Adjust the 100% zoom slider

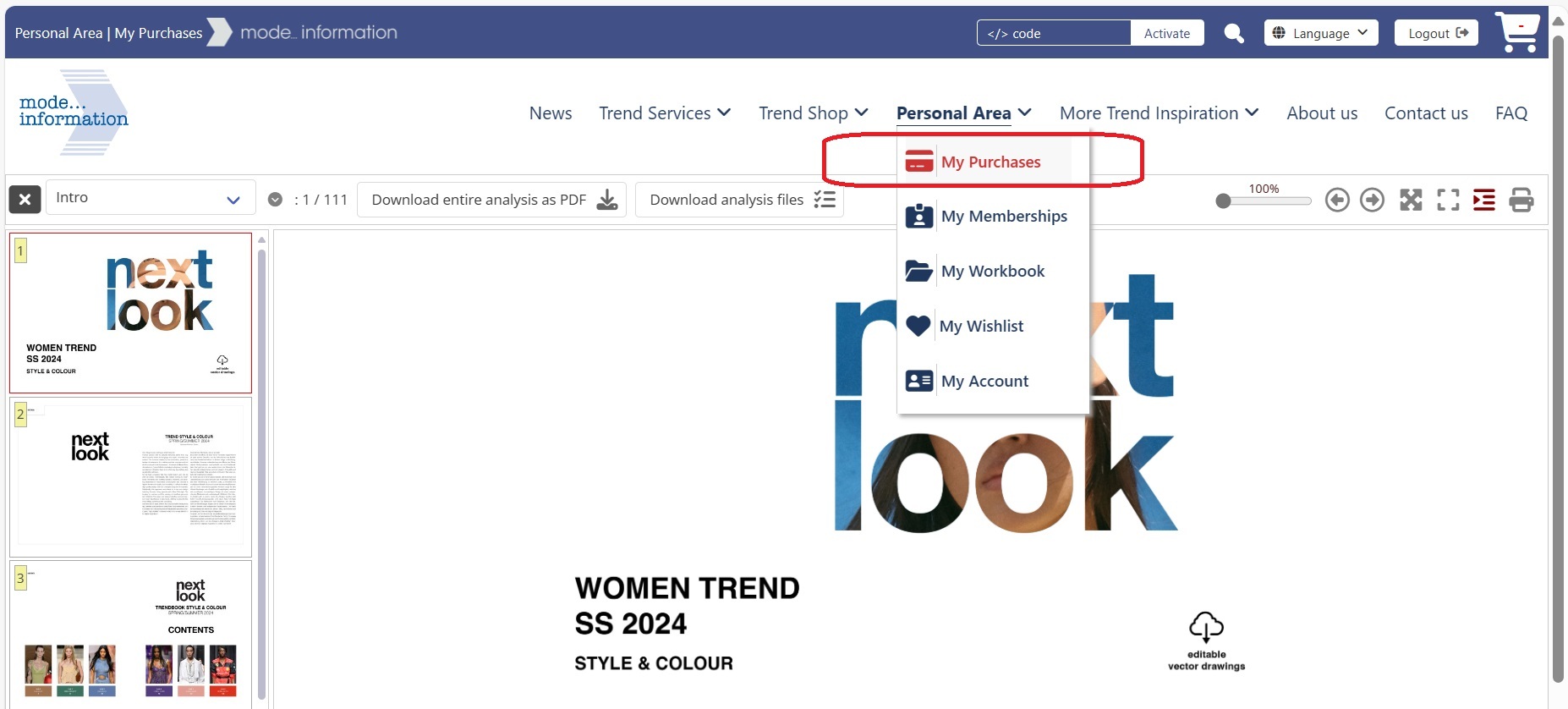[x=1224, y=201]
